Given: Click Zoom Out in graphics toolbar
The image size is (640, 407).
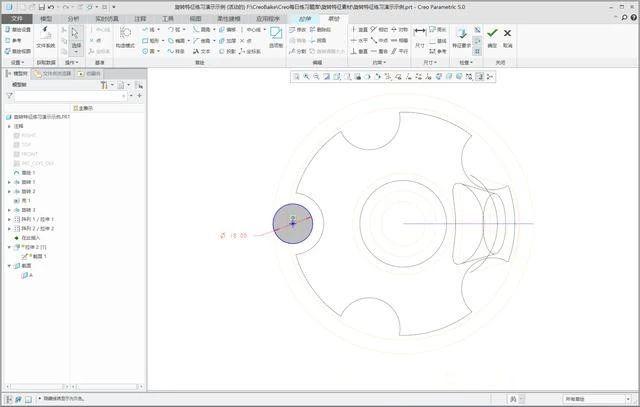Looking at the screenshot, I should [316, 76].
